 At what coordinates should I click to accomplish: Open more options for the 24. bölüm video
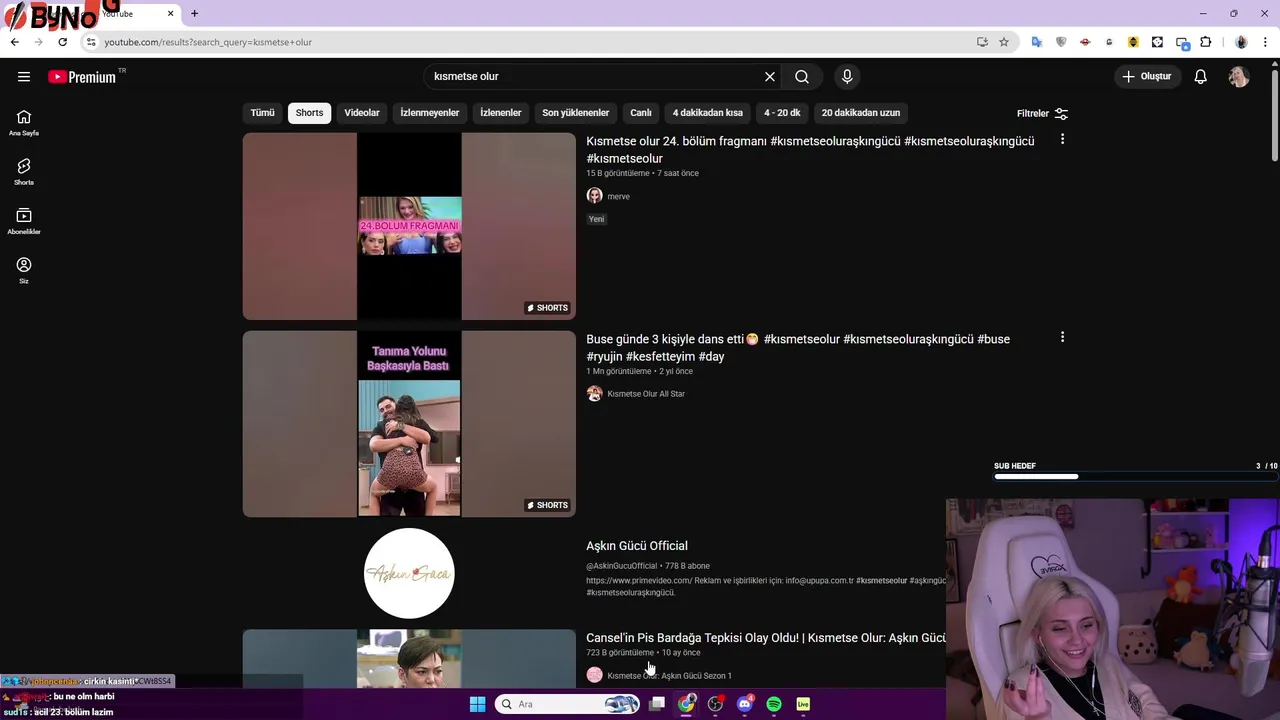point(1062,140)
